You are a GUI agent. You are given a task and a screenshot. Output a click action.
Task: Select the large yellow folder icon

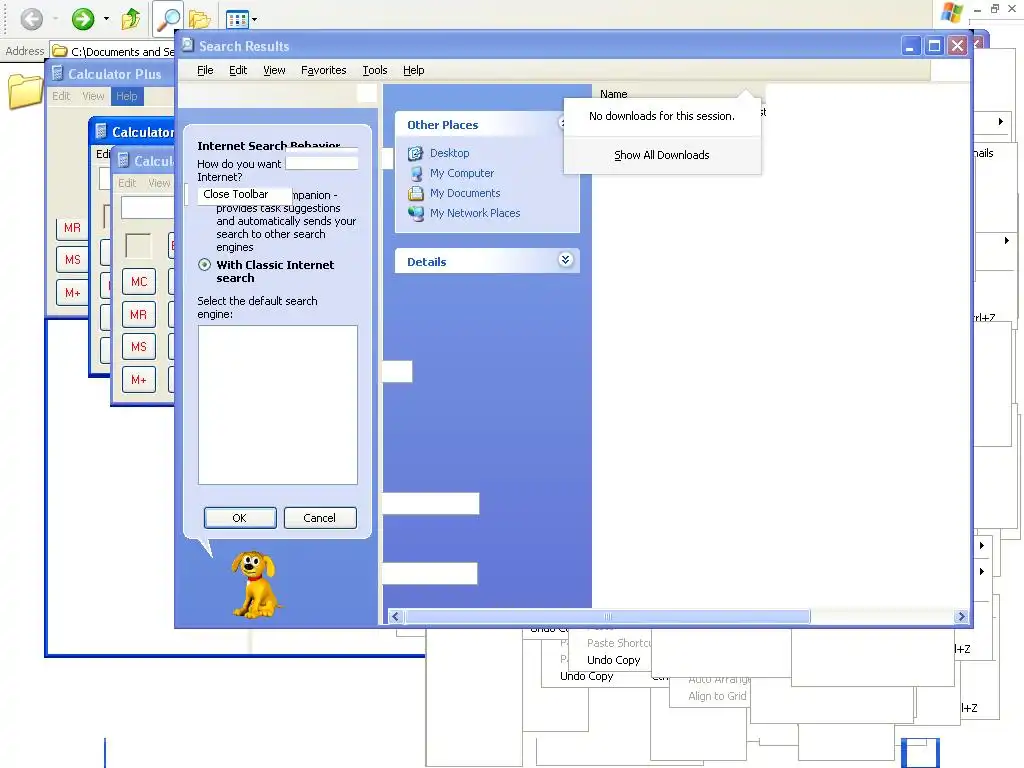tap(25, 91)
